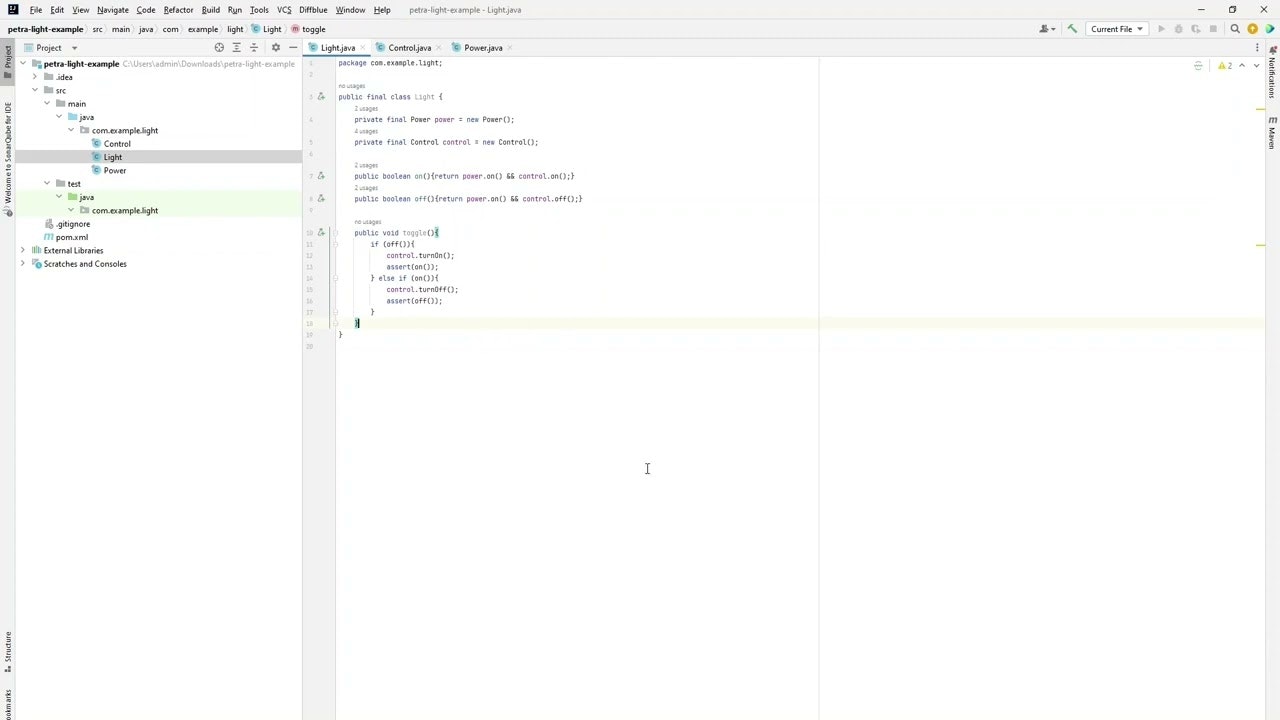Image resolution: width=1280 pixels, height=720 pixels.
Task: Toggle the Project sidebar stripe button
Action: 7,63
